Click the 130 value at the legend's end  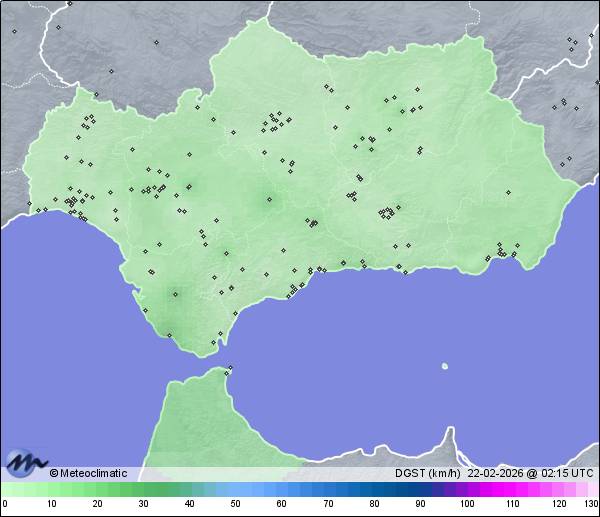pos(591,504)
